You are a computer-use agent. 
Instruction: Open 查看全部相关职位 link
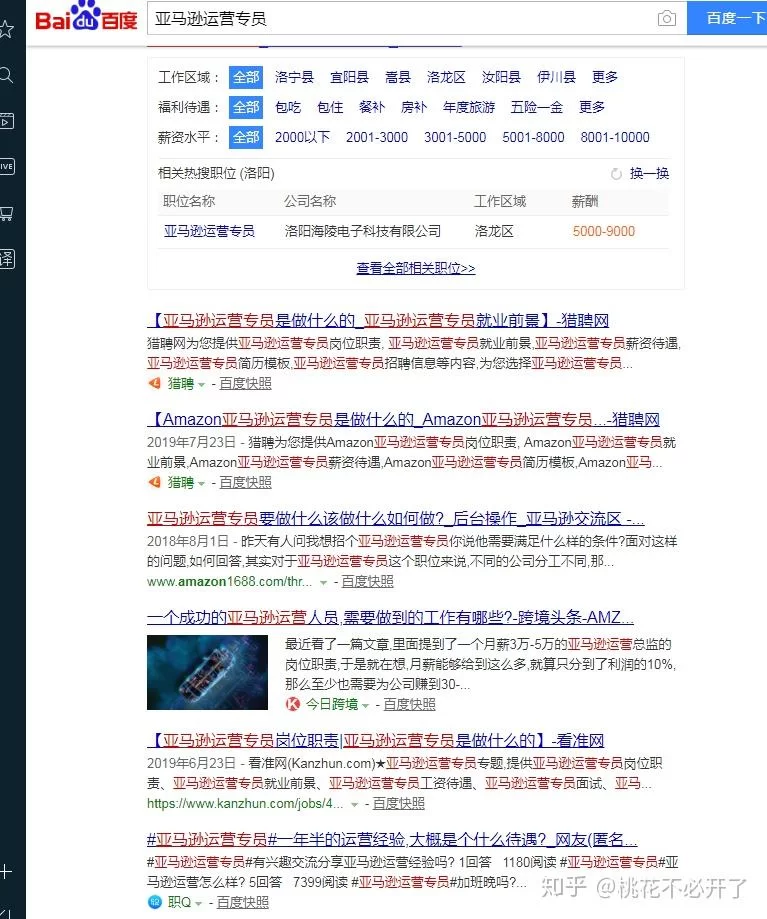click(x=415, y=268)
